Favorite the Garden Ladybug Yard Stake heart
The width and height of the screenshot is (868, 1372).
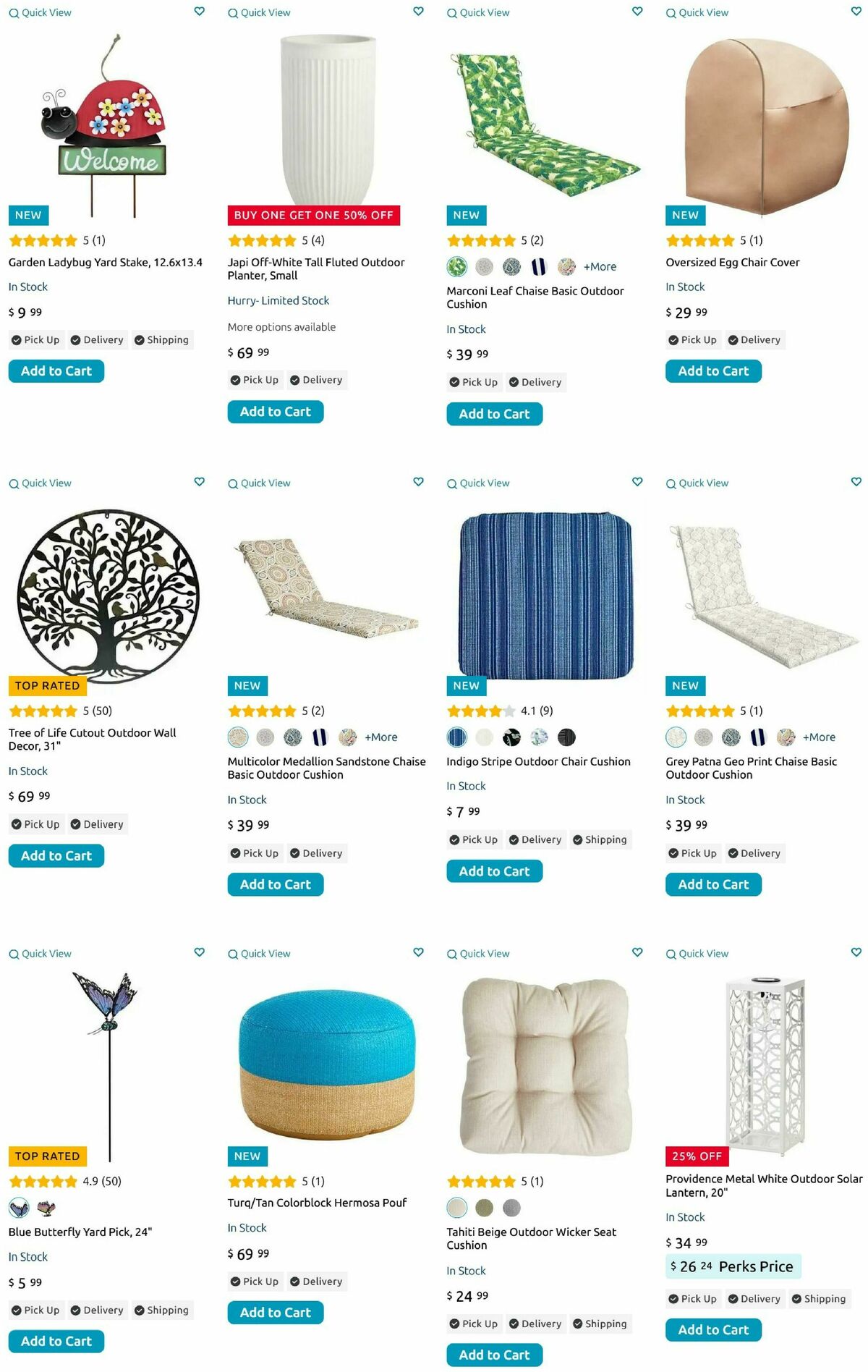(x=200, y=12)
